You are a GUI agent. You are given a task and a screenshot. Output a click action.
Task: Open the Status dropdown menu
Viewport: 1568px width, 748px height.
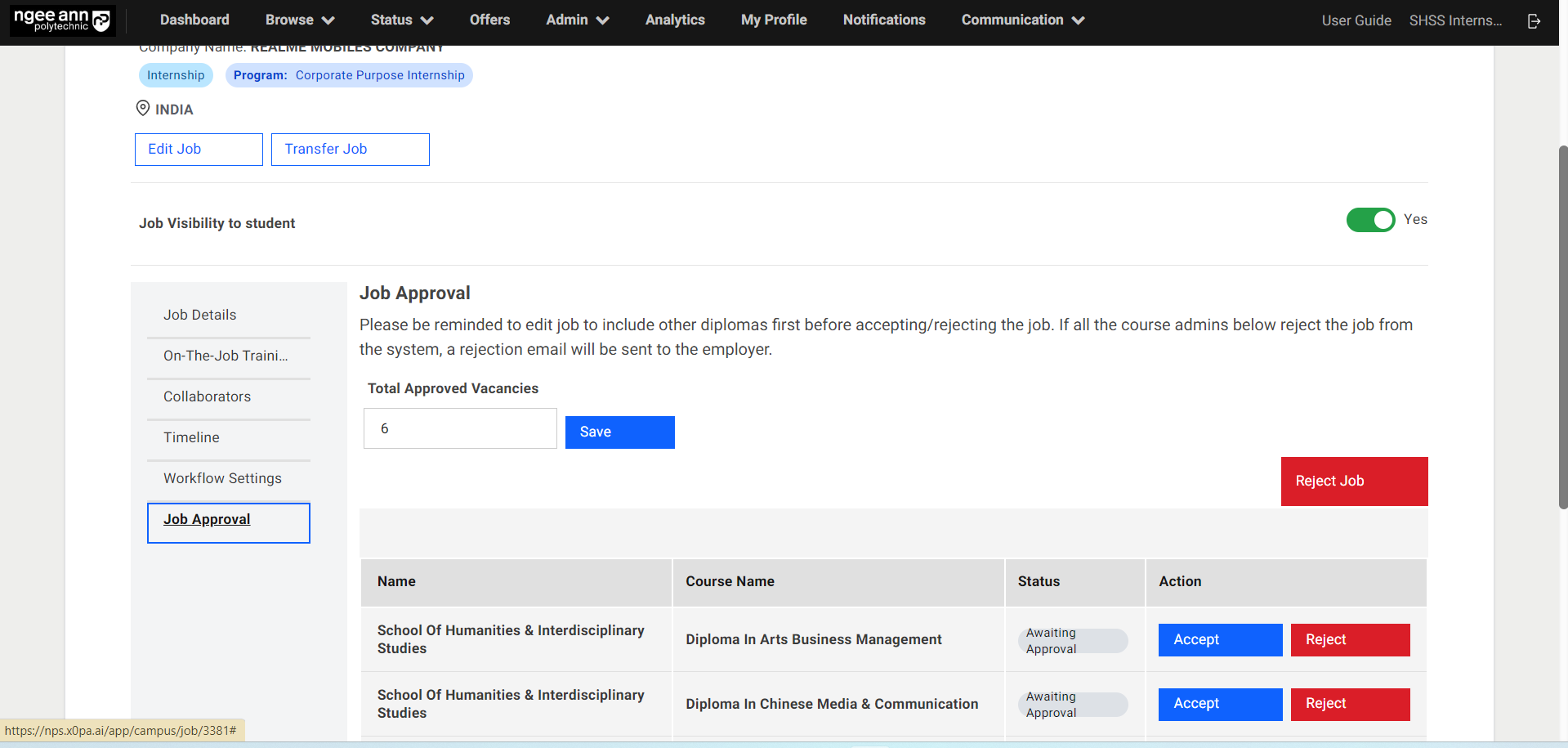coord(401,20)
